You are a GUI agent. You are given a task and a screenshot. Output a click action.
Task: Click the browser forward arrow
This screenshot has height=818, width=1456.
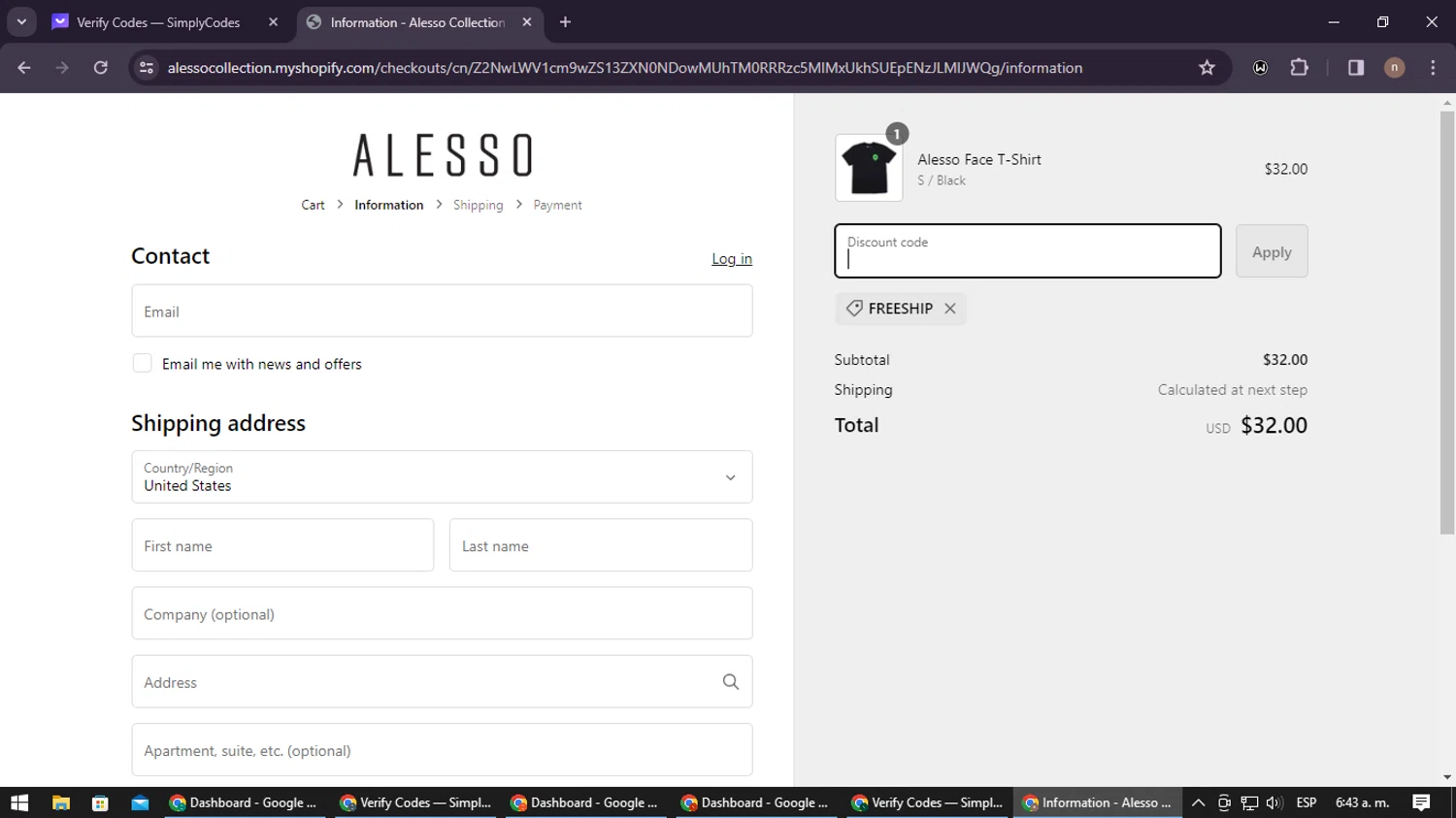click(x=62, y=68)
